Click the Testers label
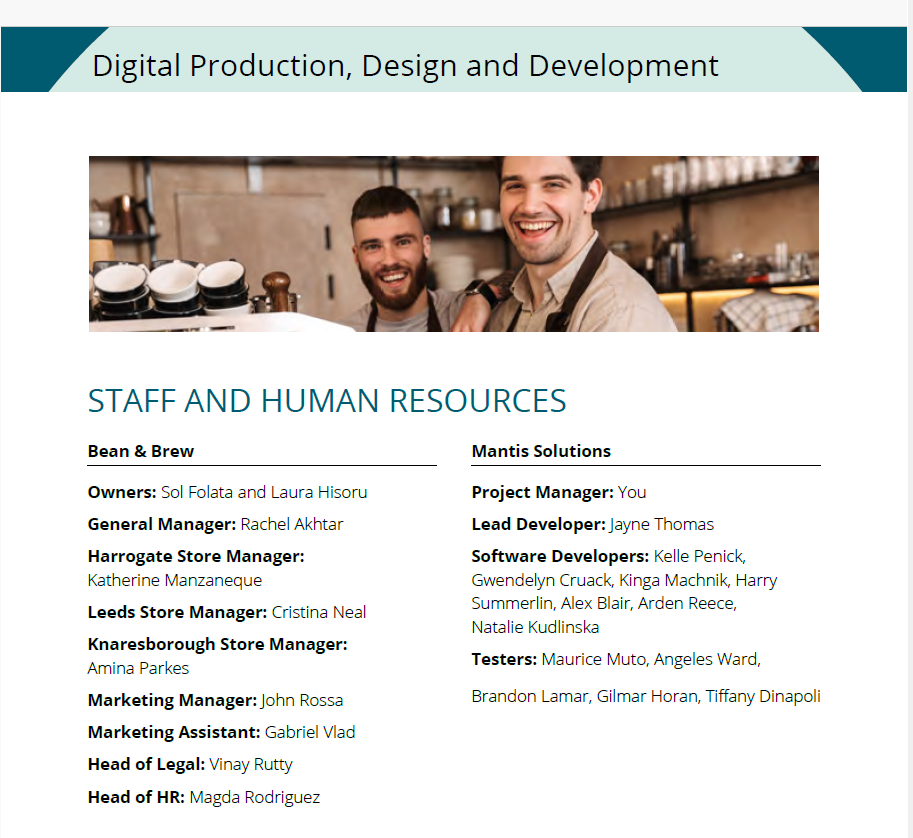 tap(504, 659)
